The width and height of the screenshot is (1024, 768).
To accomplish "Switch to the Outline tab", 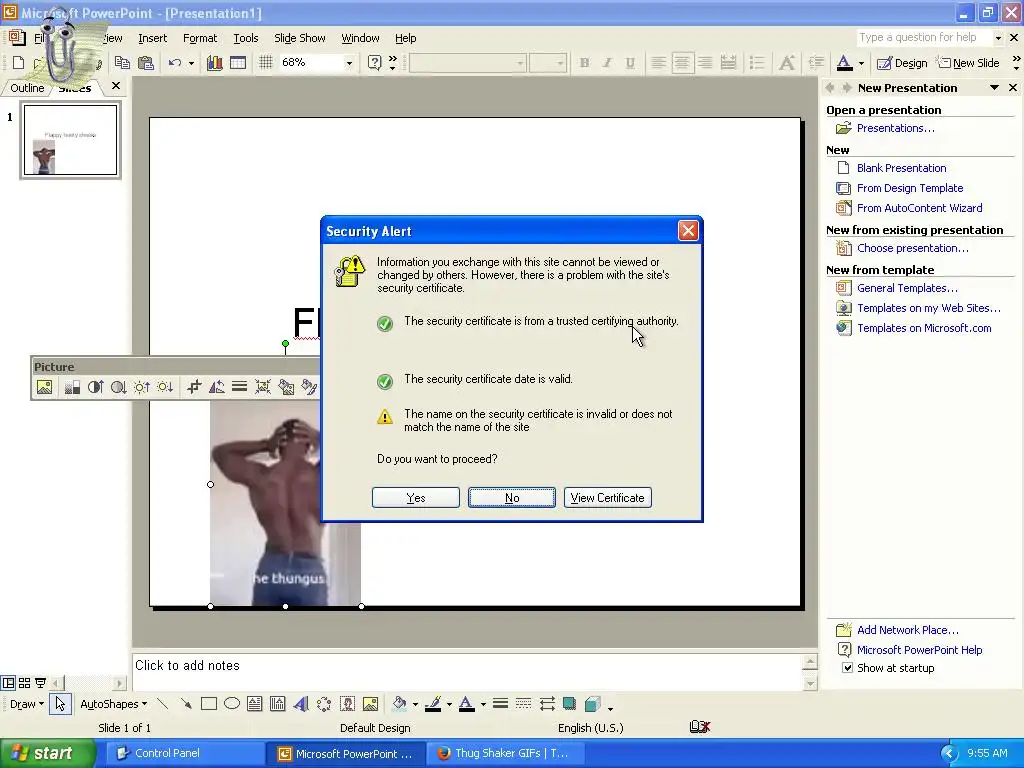I will 27,88.
